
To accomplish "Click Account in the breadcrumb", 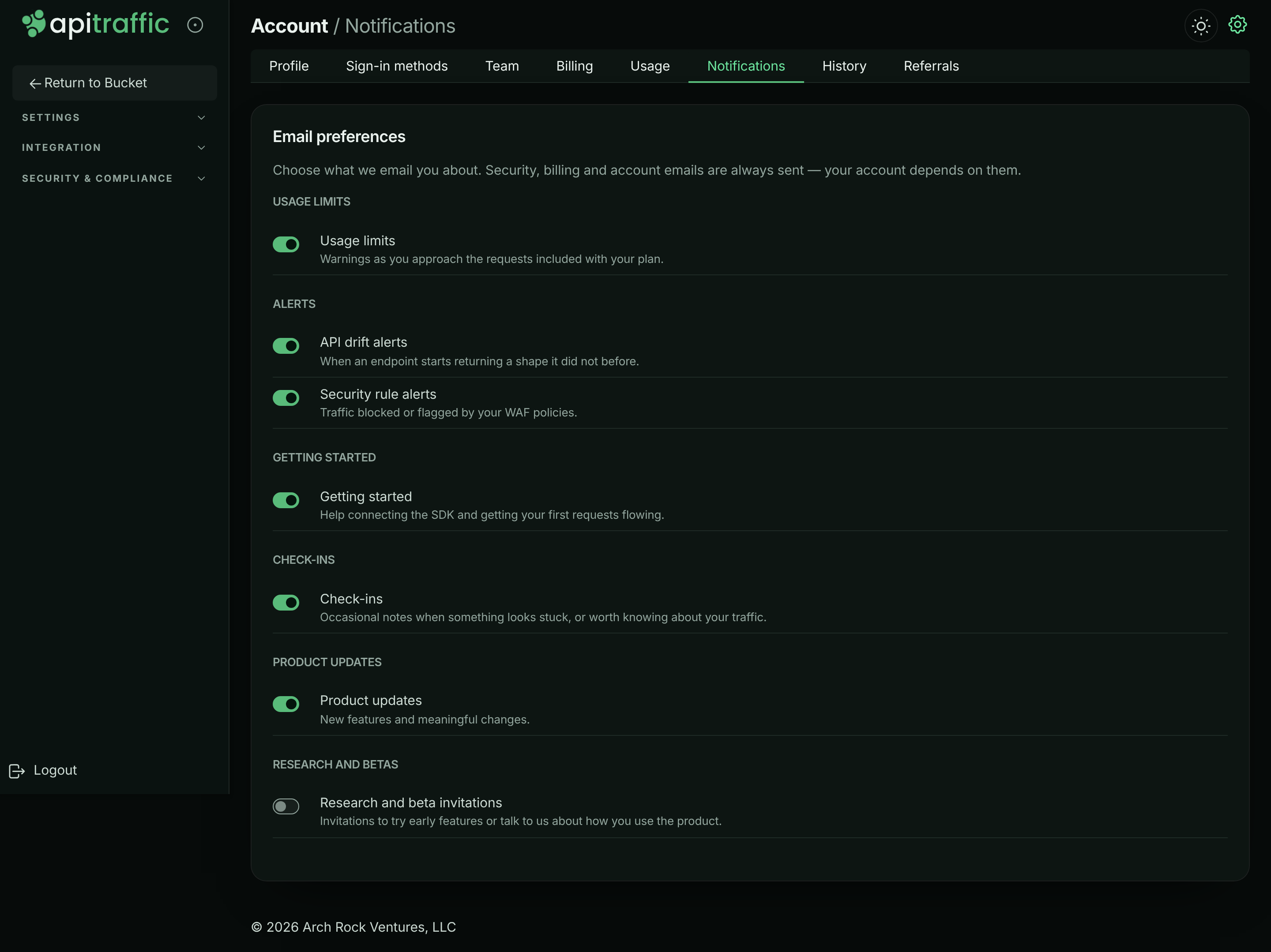I will 289,26.
